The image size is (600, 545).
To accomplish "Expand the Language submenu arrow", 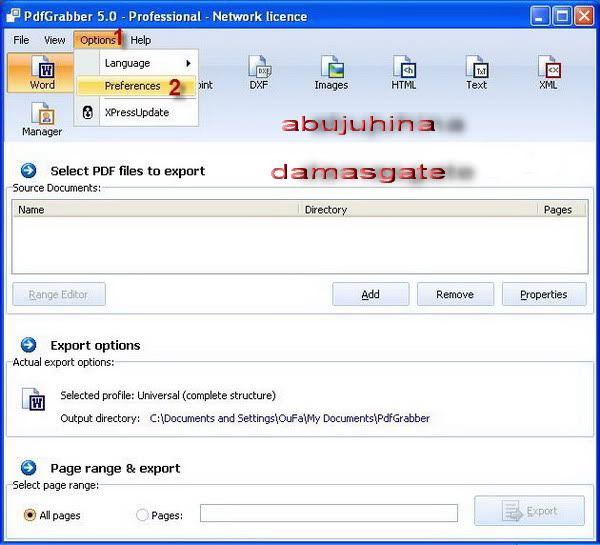I will click(188, 63).
